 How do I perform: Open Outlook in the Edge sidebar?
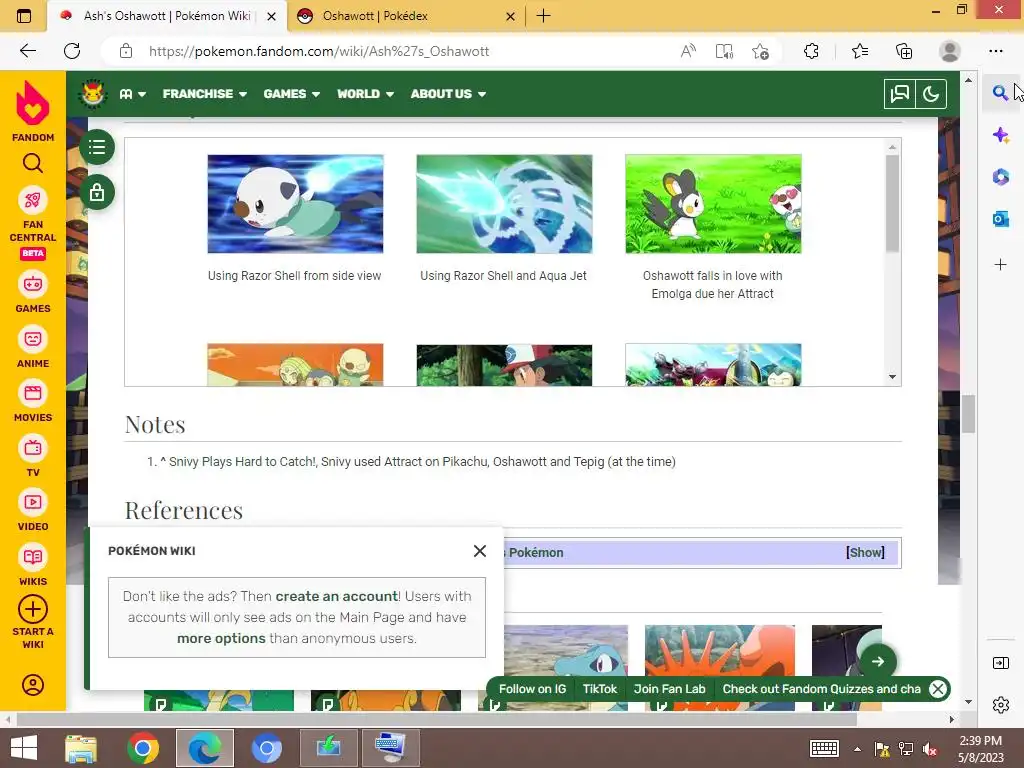tap(1000, 219)
